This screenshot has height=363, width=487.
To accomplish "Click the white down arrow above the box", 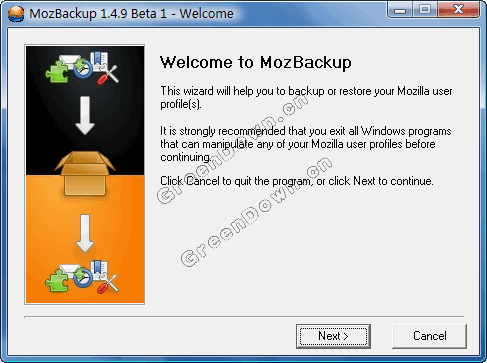I will (85, 115).
